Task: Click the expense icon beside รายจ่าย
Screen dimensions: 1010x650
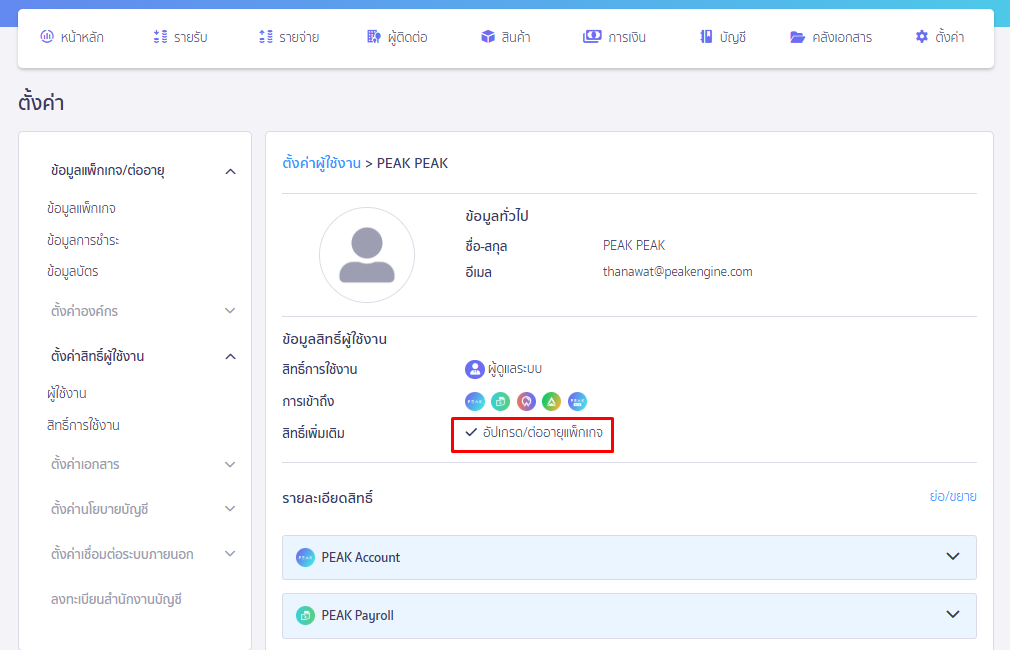Action: [266, 37]
